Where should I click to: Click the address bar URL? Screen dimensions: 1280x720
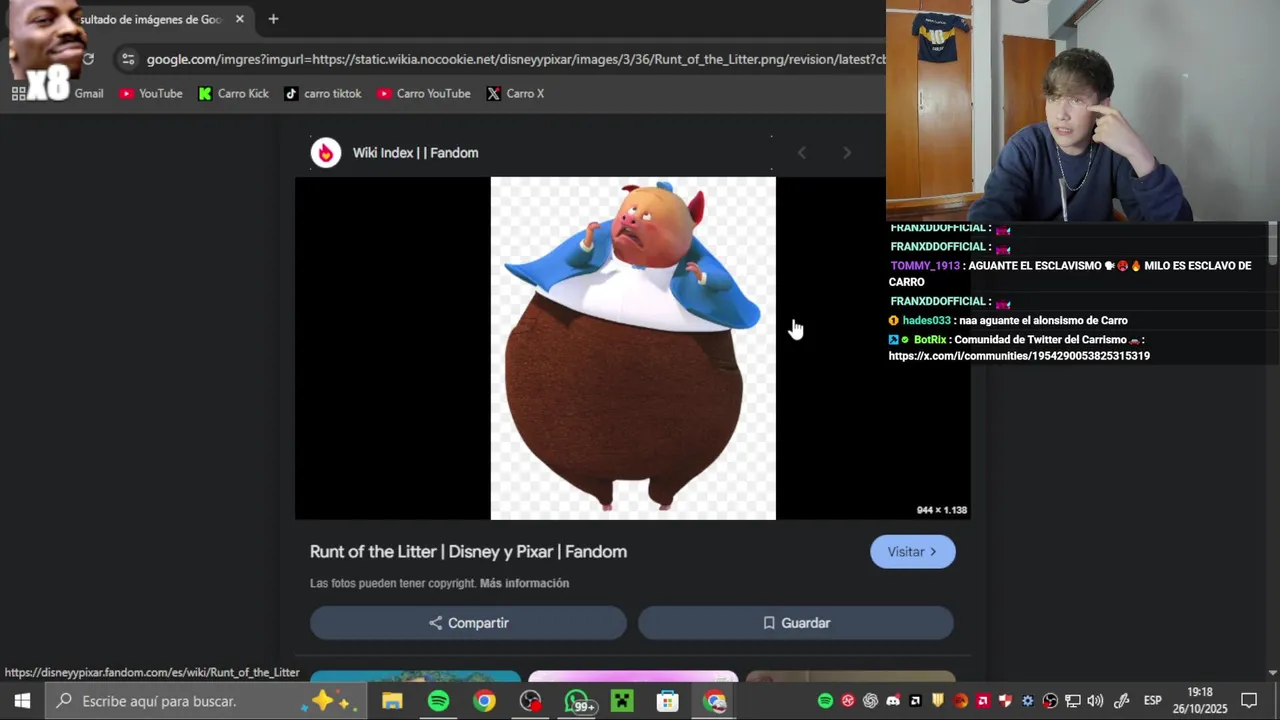click(x=515, y=59)
